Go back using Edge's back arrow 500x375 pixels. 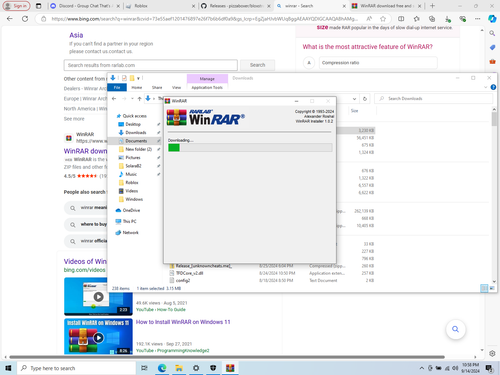[10, 19]
